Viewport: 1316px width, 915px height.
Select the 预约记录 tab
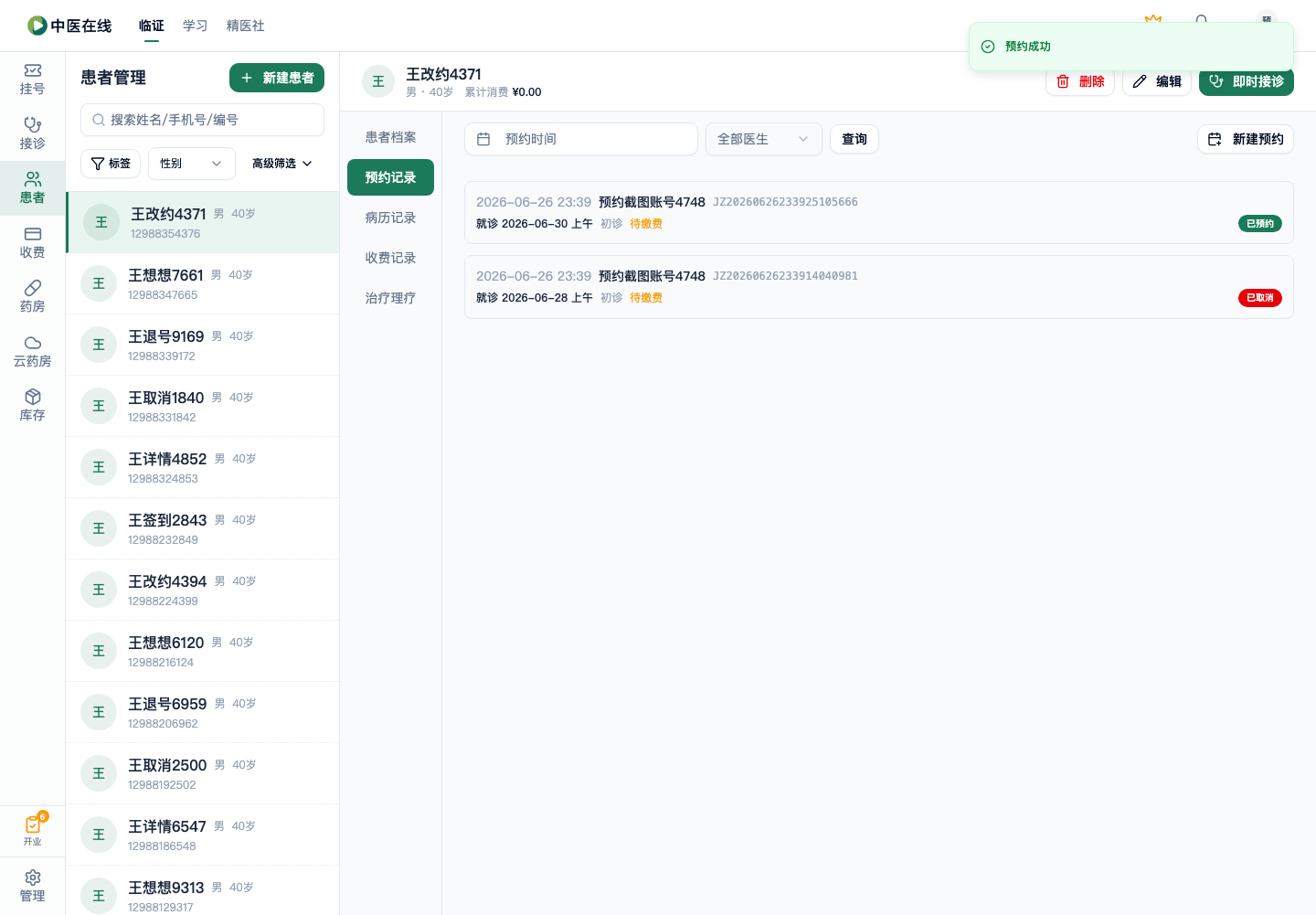[390, 177]
